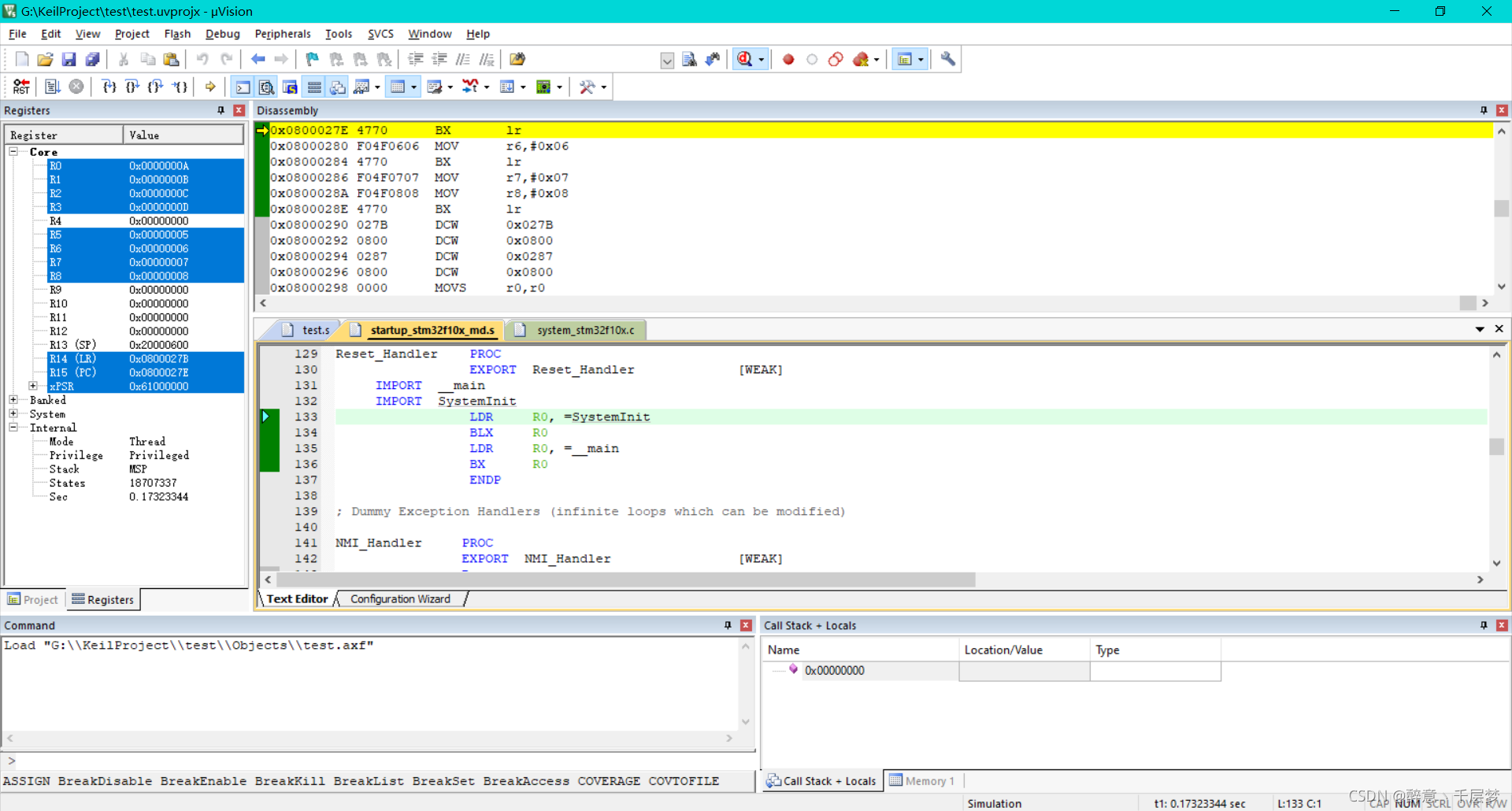Click the Toolbox hammer icon

point(587,87)
